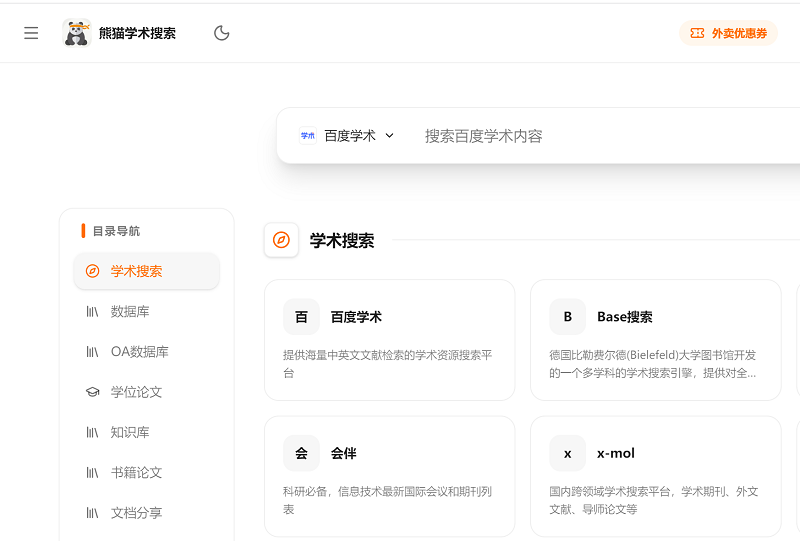Toggle dark mode moon icon
The width and height of the screenshot is (800, 541).
click(221, 33)
